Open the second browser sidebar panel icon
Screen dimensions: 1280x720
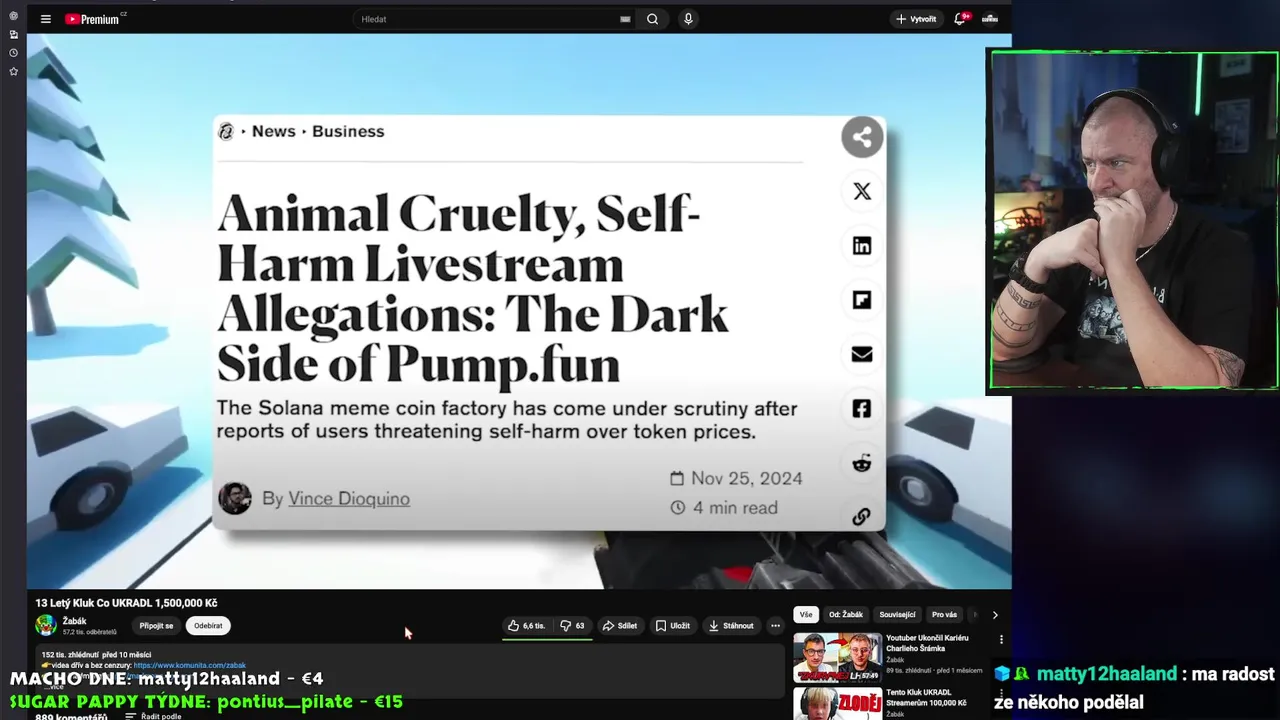(13, 34)
